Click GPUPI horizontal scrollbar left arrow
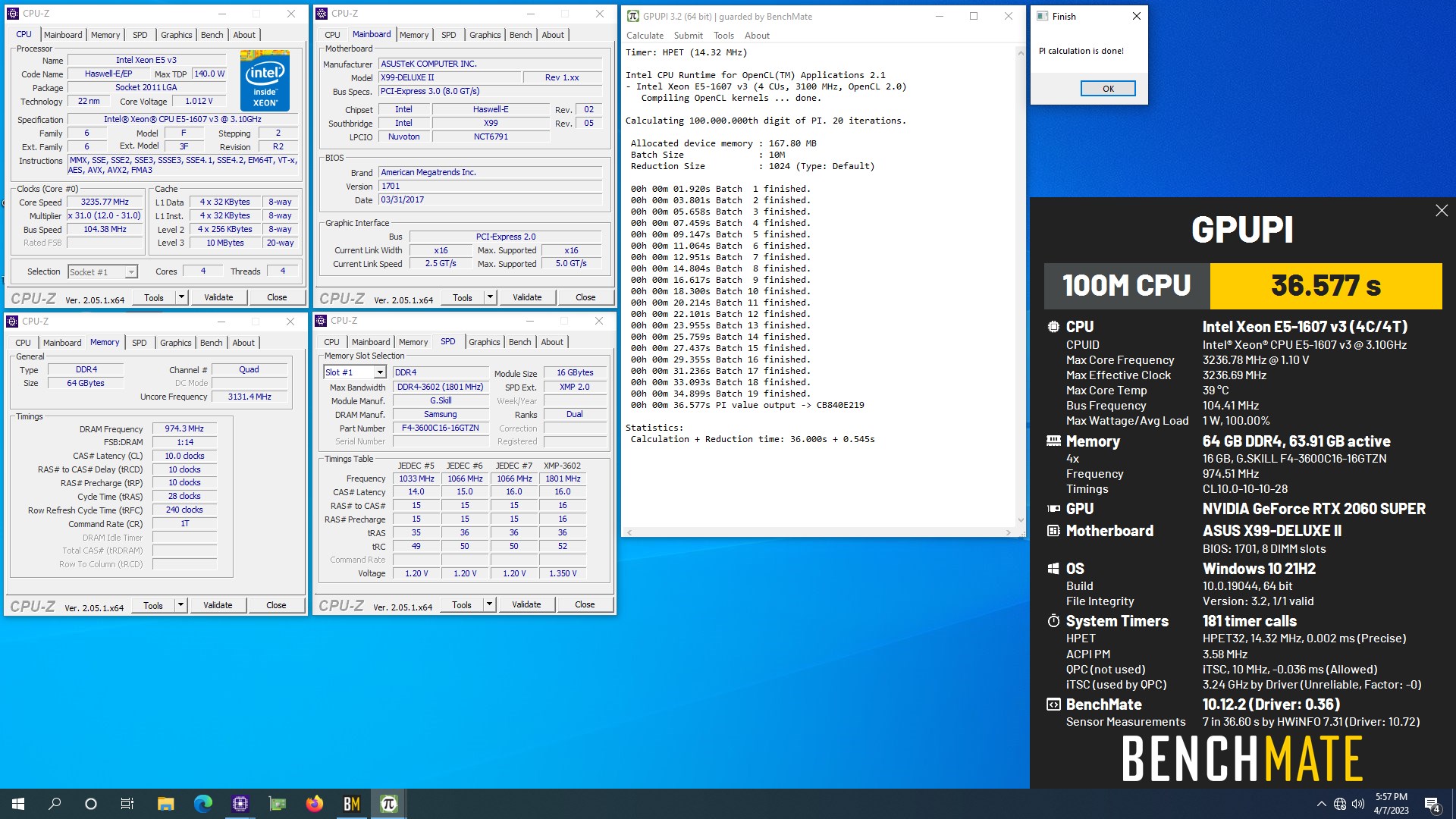This screenshot has height=819, width=1456. click(629, 532)
